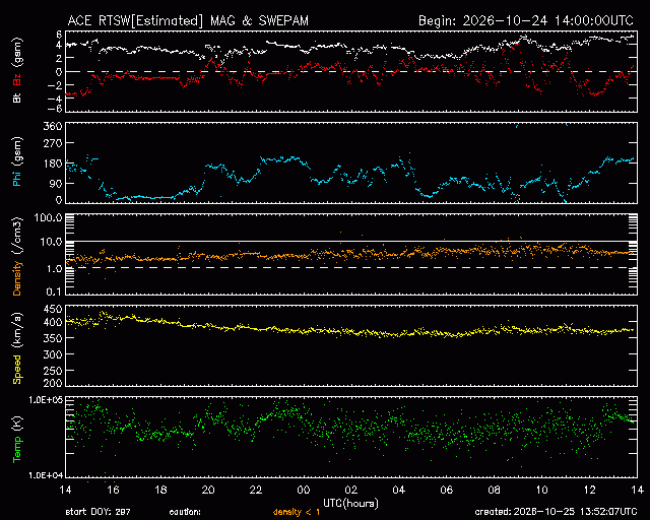
Task: Click the '1.0E+06' tick on the Temp axis
Action: tap(46, 400)
